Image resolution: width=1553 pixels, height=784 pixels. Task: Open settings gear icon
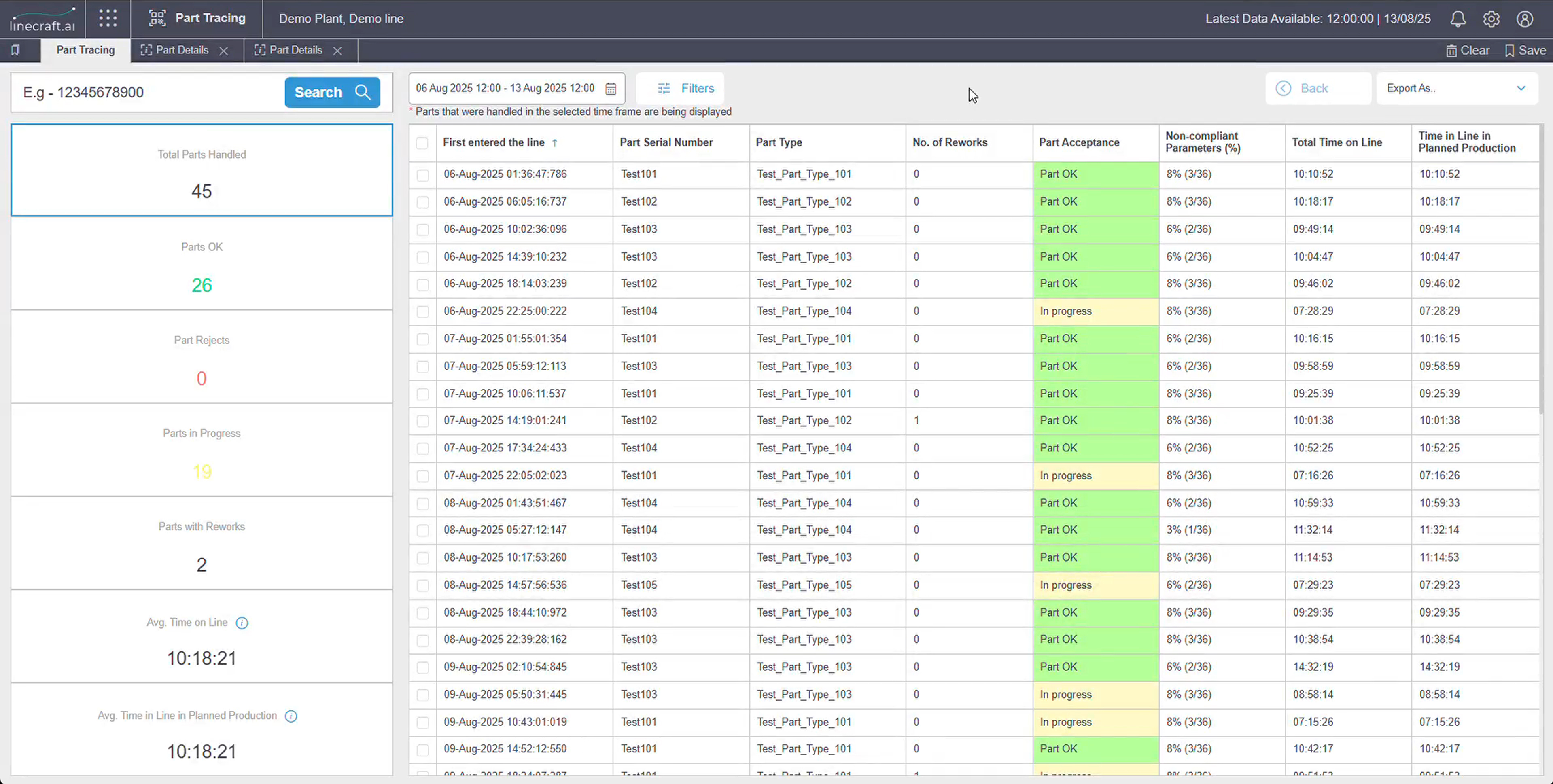(1491, 19)
